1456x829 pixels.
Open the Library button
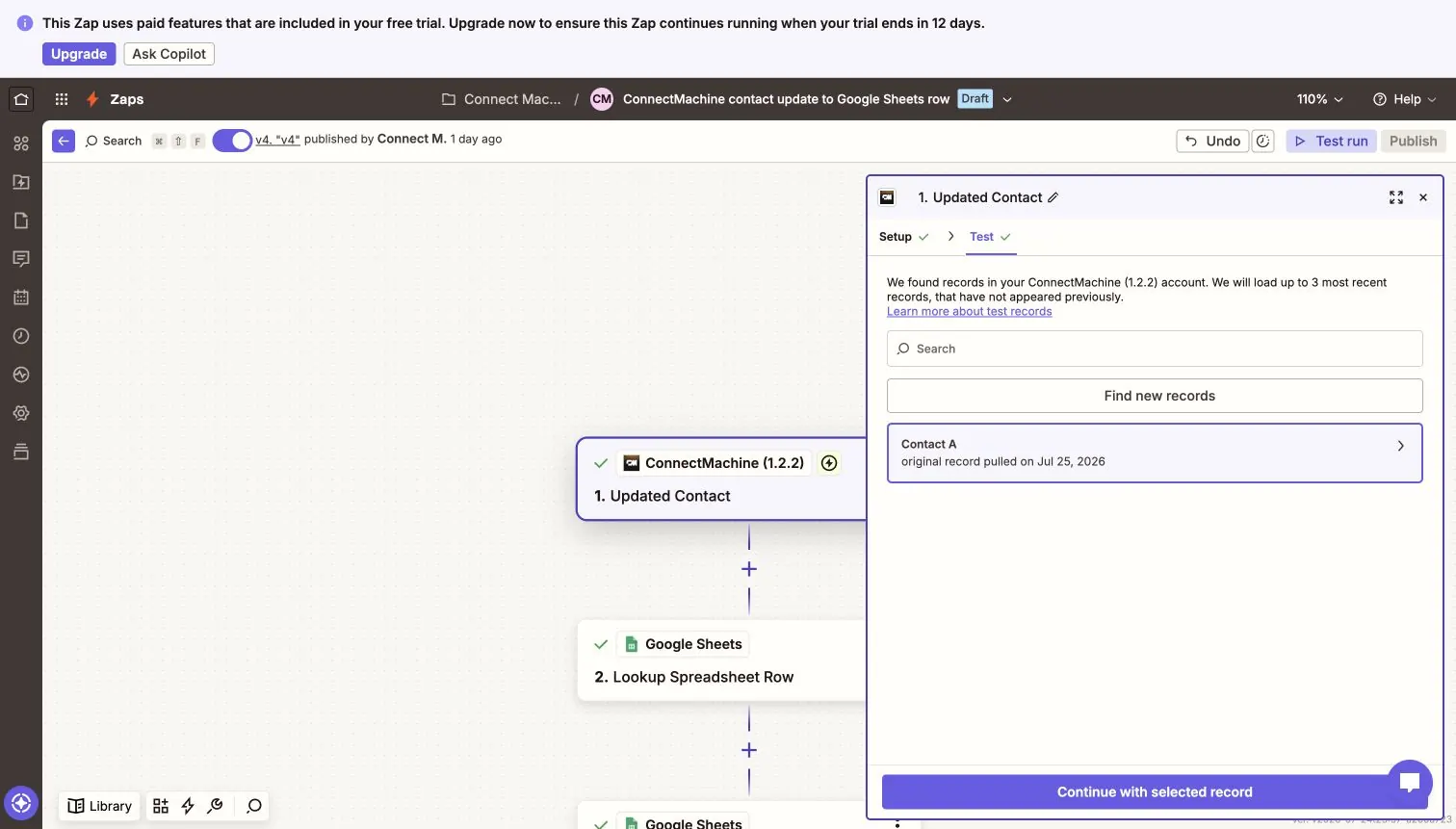100,806
